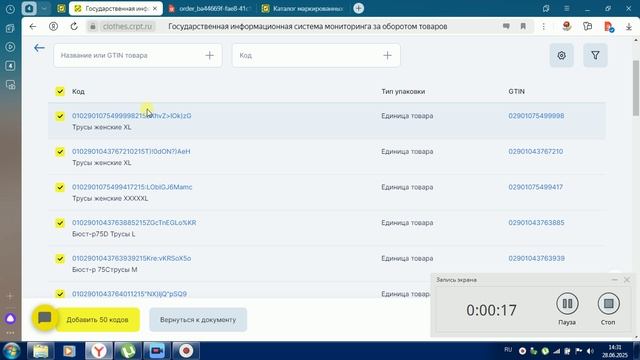The height and width of the screenshot is (360, 640).
Task: Uncheck the row with GTIN 02901075499998
Action: point(60,116)
